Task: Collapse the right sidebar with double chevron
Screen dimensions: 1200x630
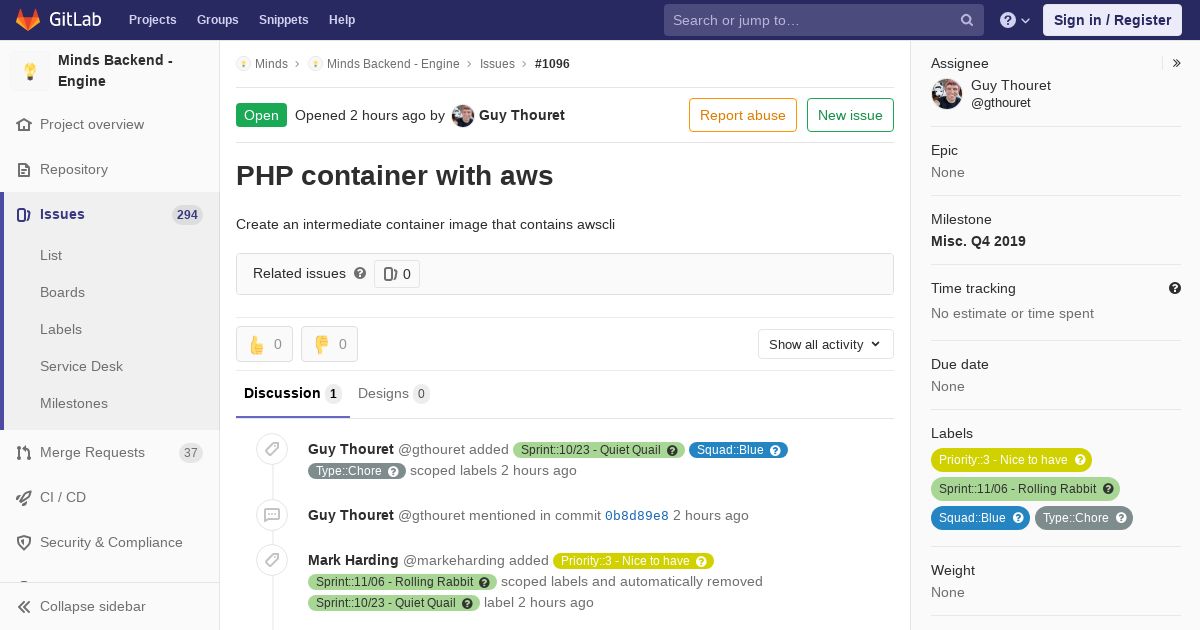Action: (1177, 63)
